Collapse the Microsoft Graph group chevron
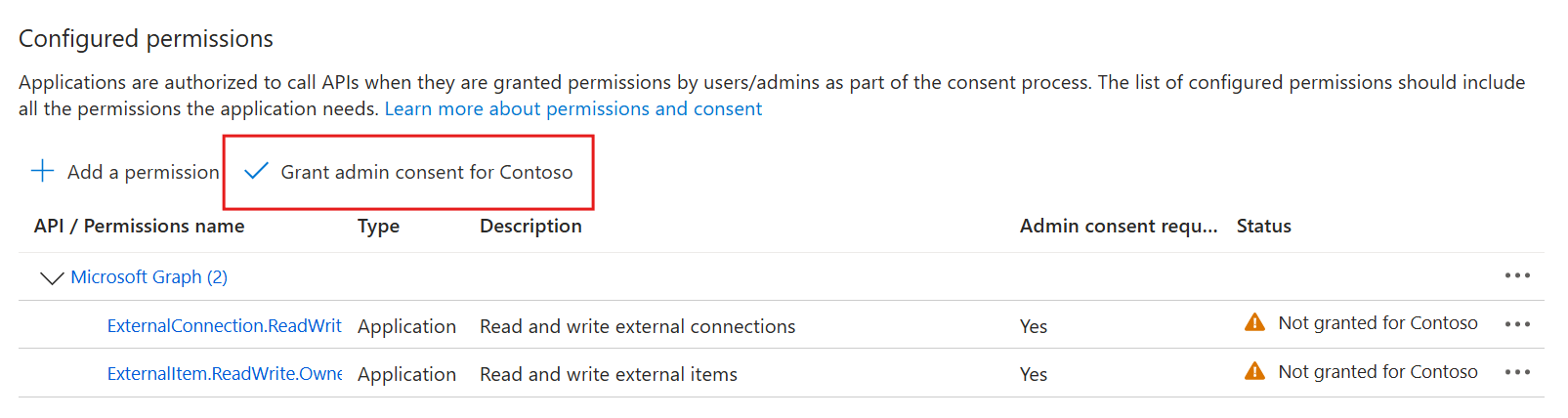1568x418 pixels. point(51,278)
